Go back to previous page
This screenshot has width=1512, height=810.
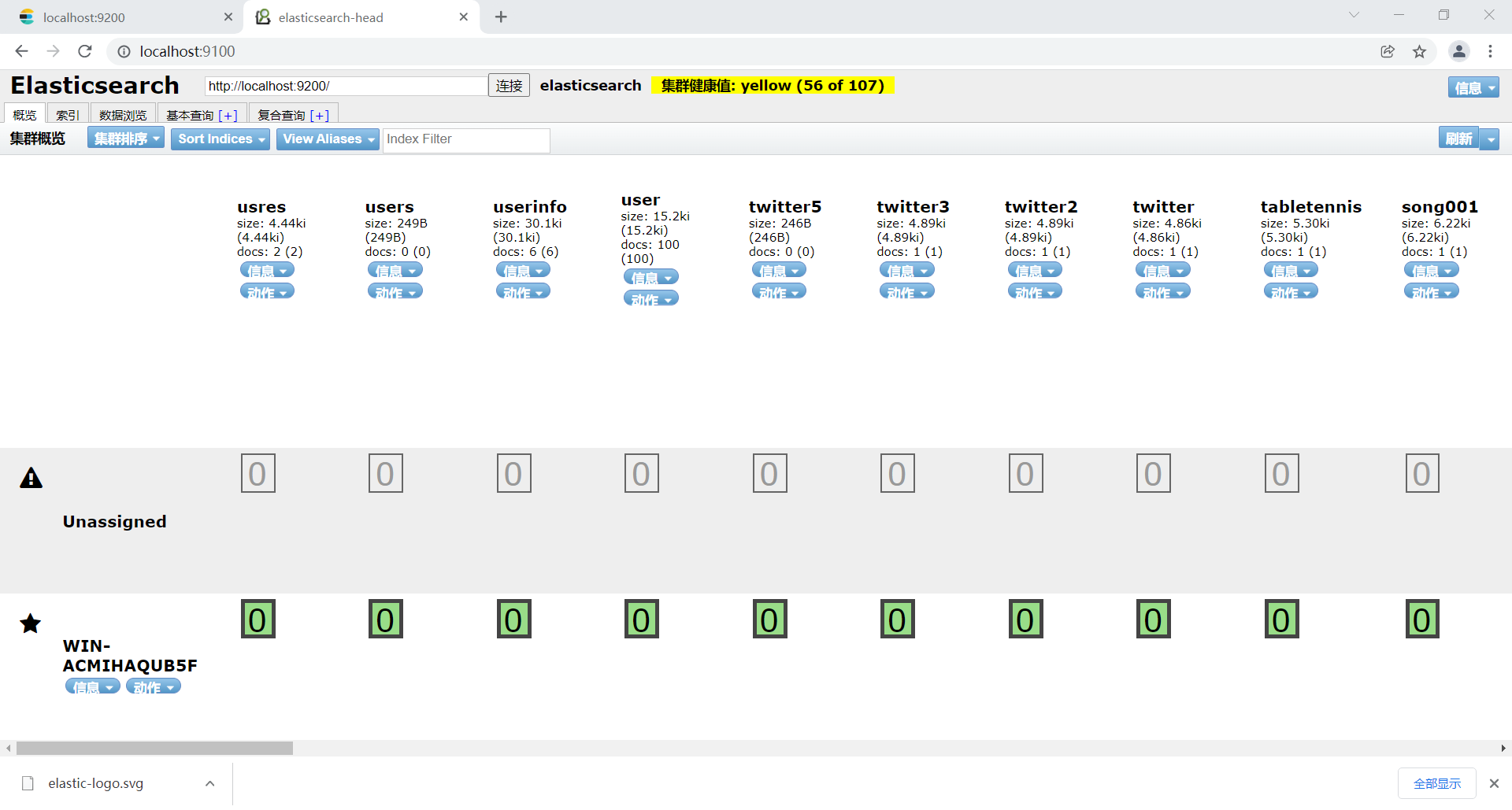[x=22, y=51]
